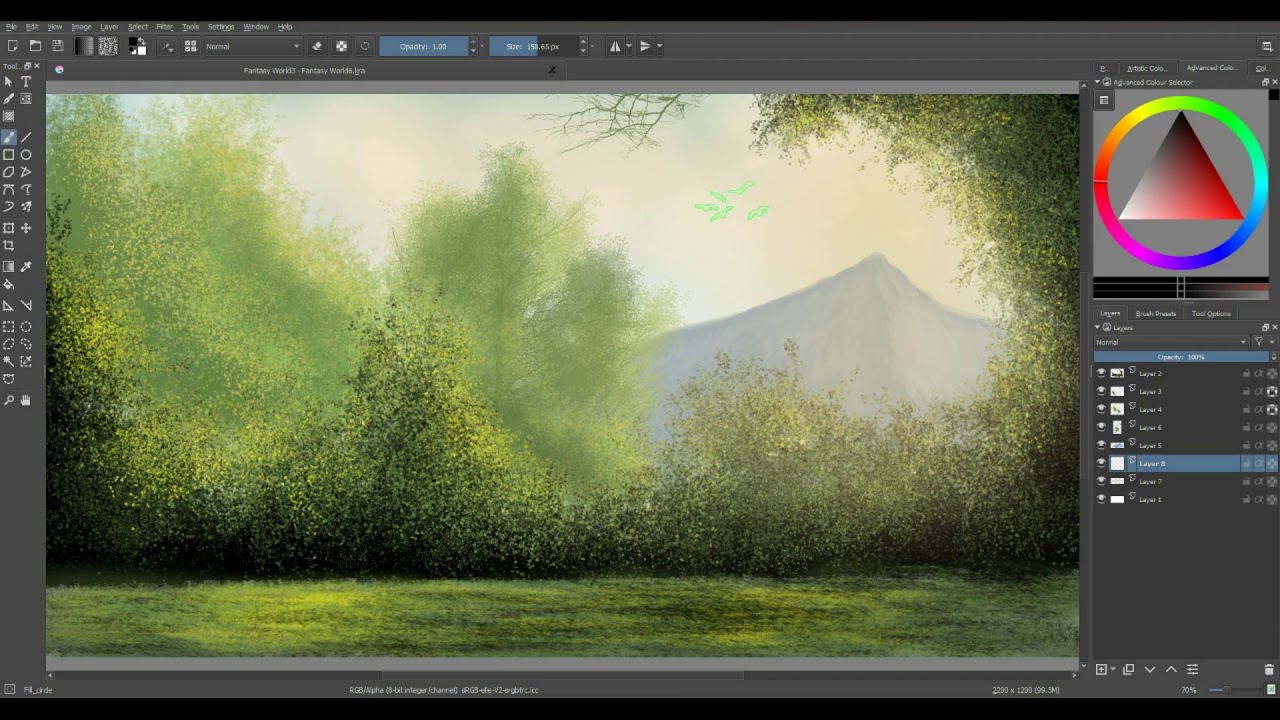1280x720 pixels.
Task: Close the Fantasy World6.kra document tab
Action: (552, 70)
